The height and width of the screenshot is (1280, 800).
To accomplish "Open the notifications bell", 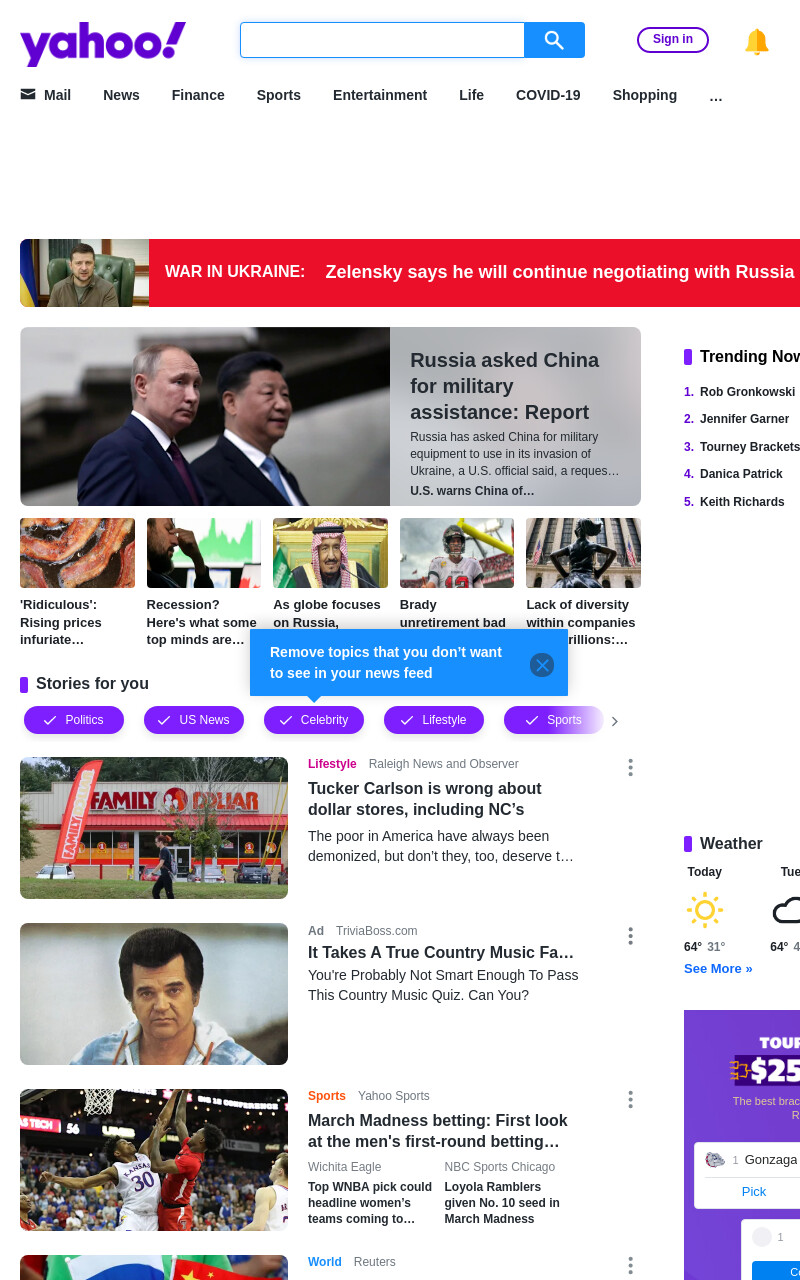I will [x=757, y=41].
